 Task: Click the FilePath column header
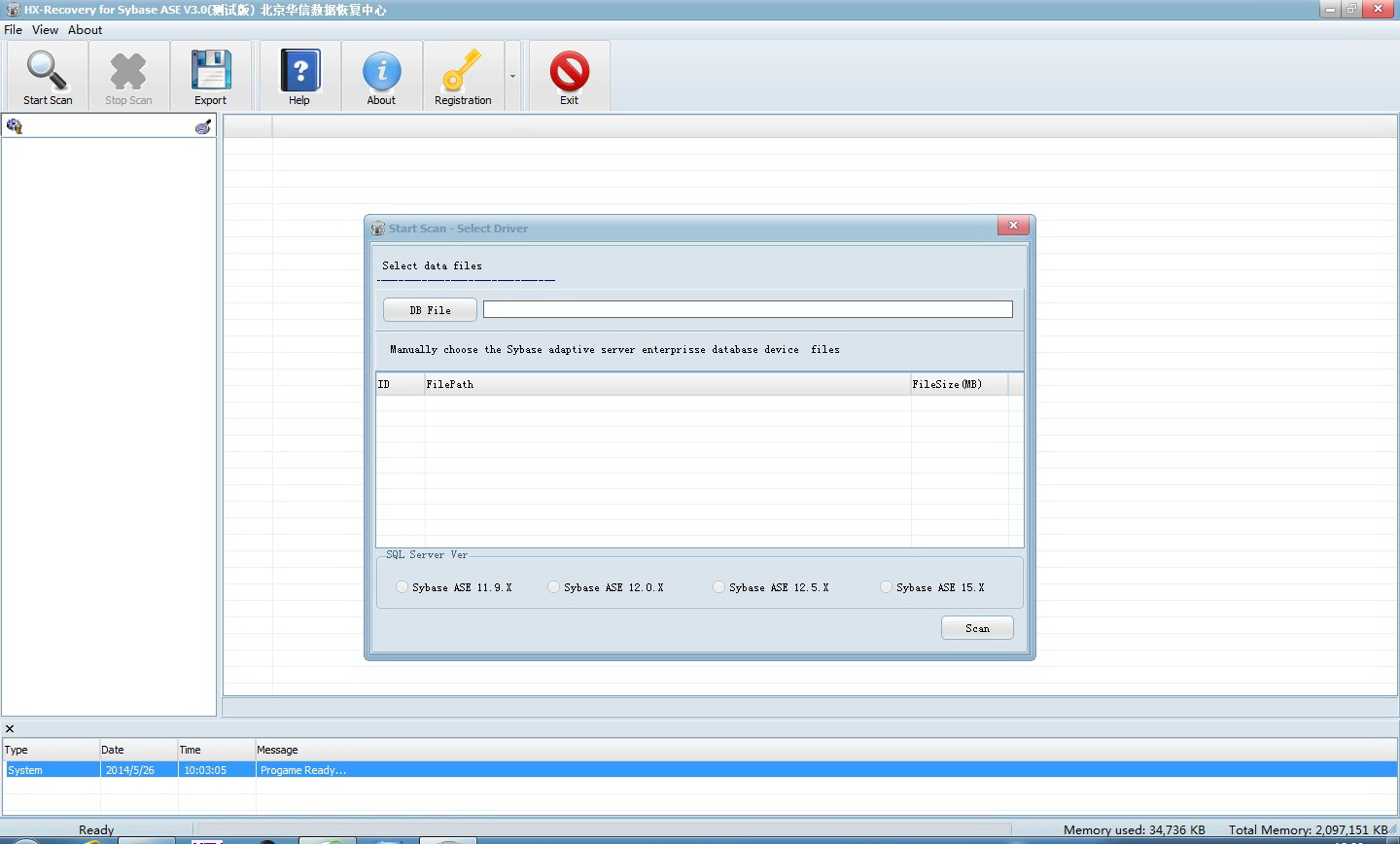pos(668,384)
